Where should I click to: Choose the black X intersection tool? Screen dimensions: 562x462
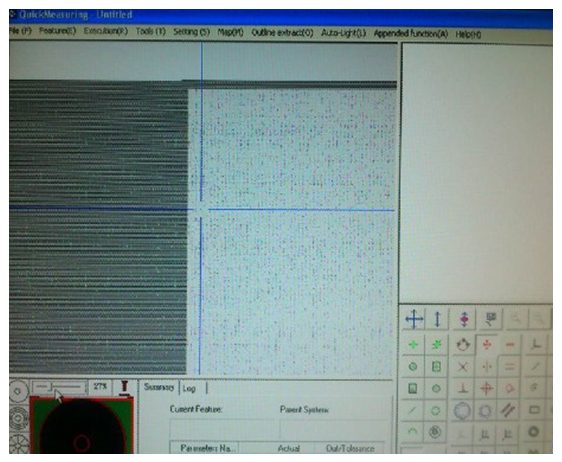pos(463,367)
